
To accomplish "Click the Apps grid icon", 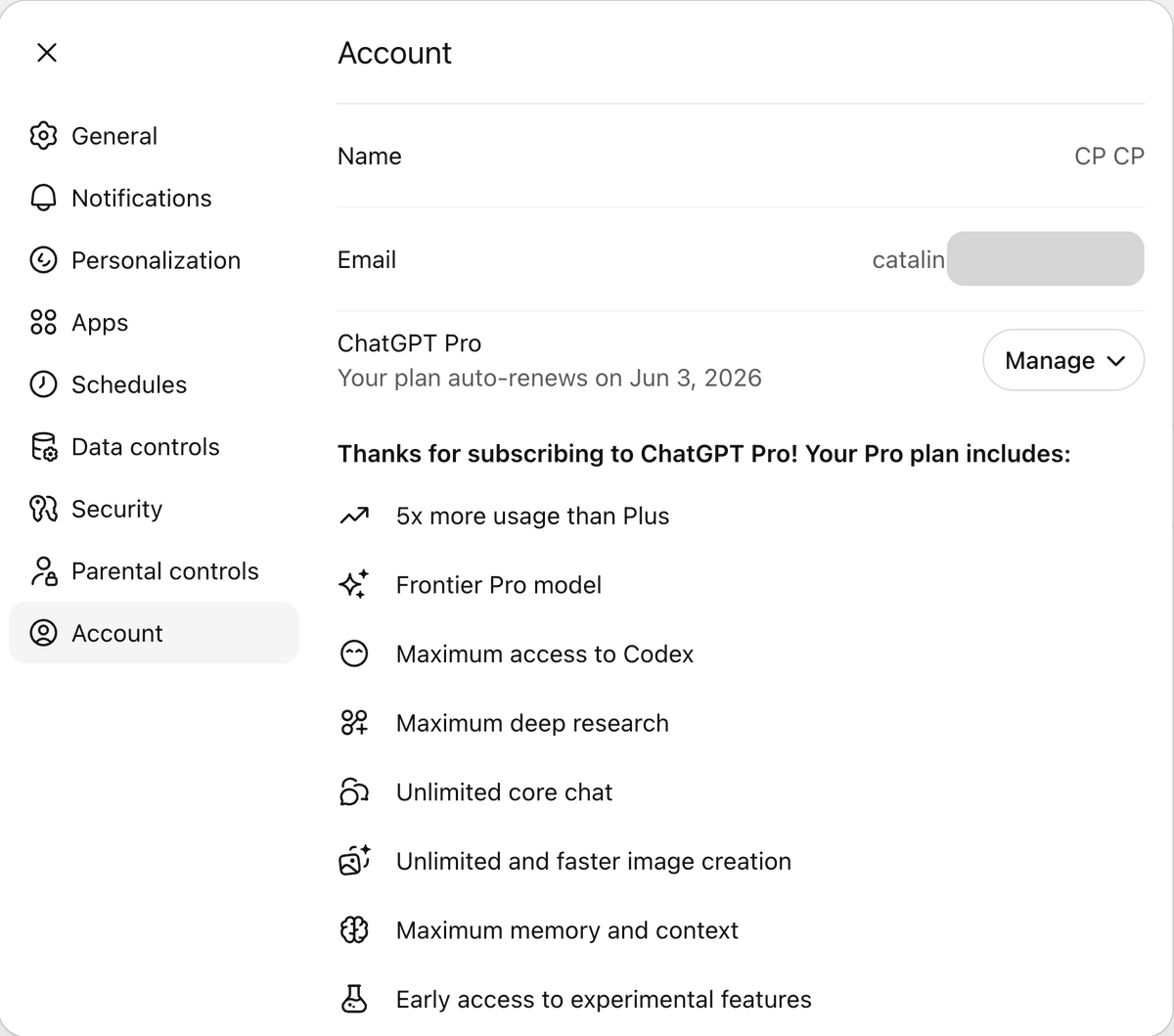I will (x=43, y=322).
